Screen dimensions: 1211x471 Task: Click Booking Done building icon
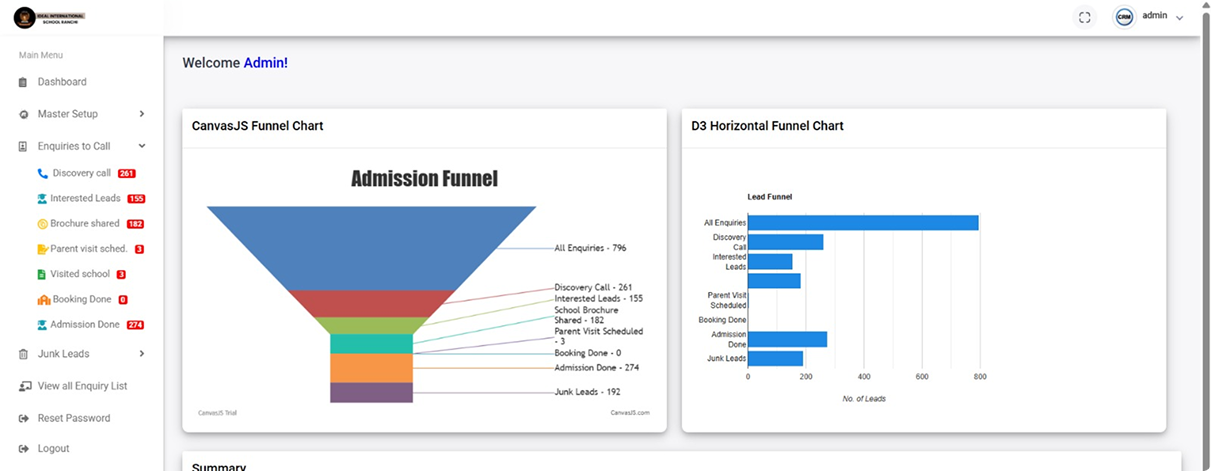point(43,300)
